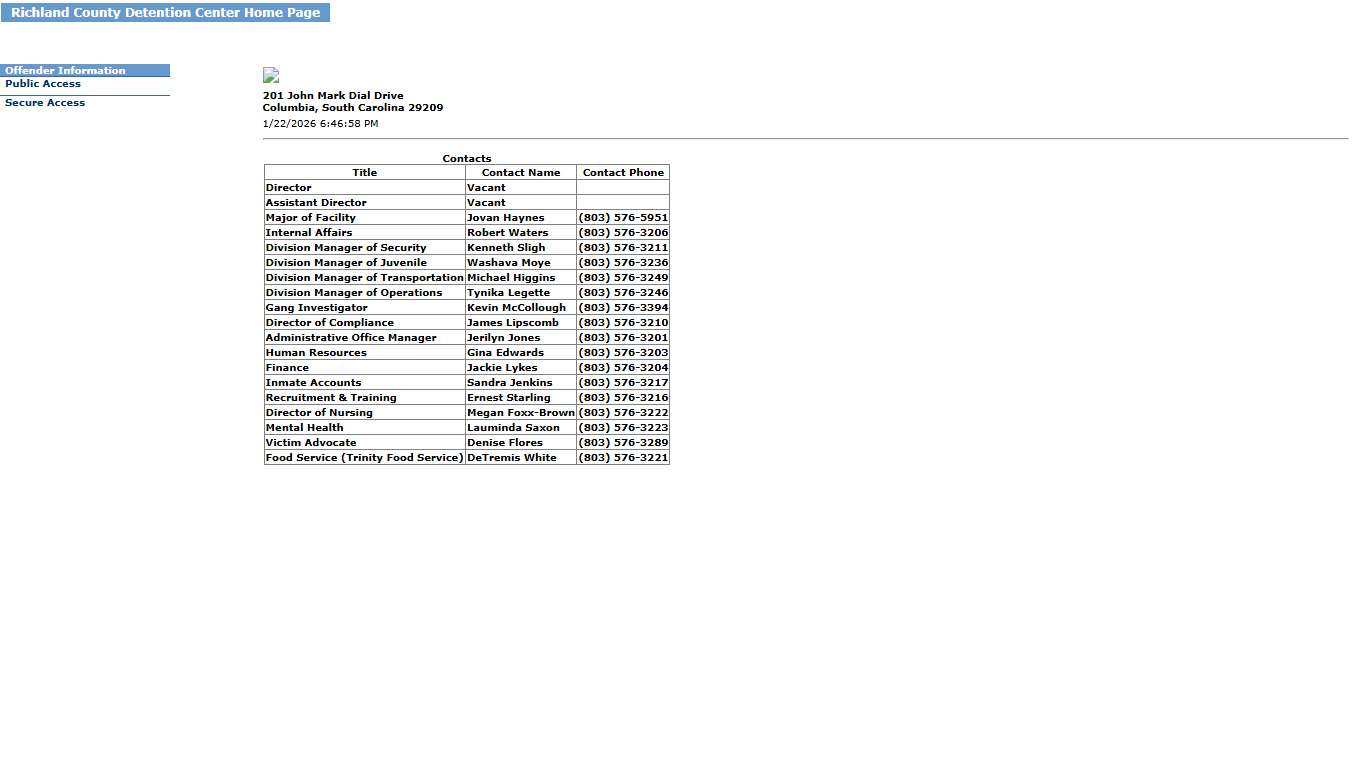
Task: Select the Offender Information menu header
Action: click(x=66, y=71)
